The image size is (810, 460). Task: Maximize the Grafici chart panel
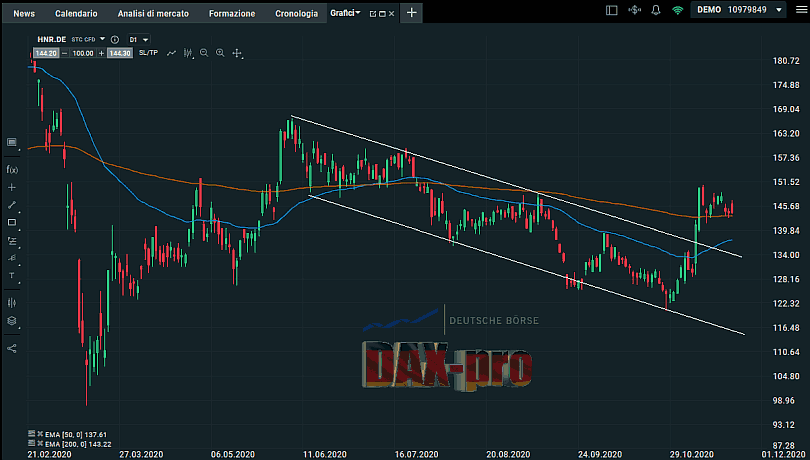(382, 14)
